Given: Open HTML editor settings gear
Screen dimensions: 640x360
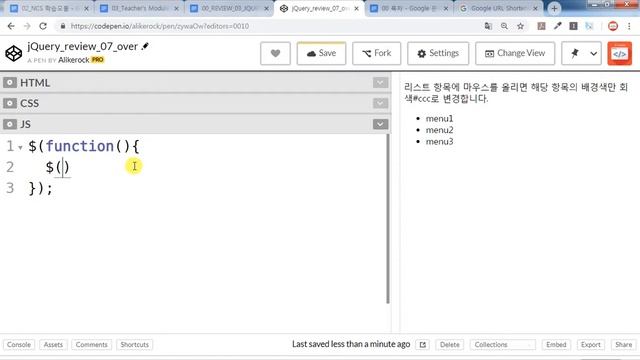Looking at the screenshot, I should point(10,83).
